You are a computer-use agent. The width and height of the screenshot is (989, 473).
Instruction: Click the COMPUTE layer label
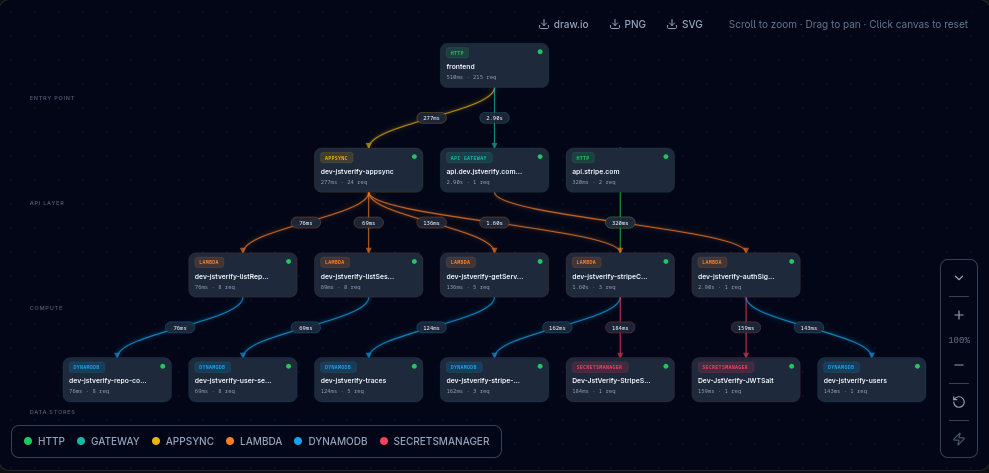(x=46, y=308)
